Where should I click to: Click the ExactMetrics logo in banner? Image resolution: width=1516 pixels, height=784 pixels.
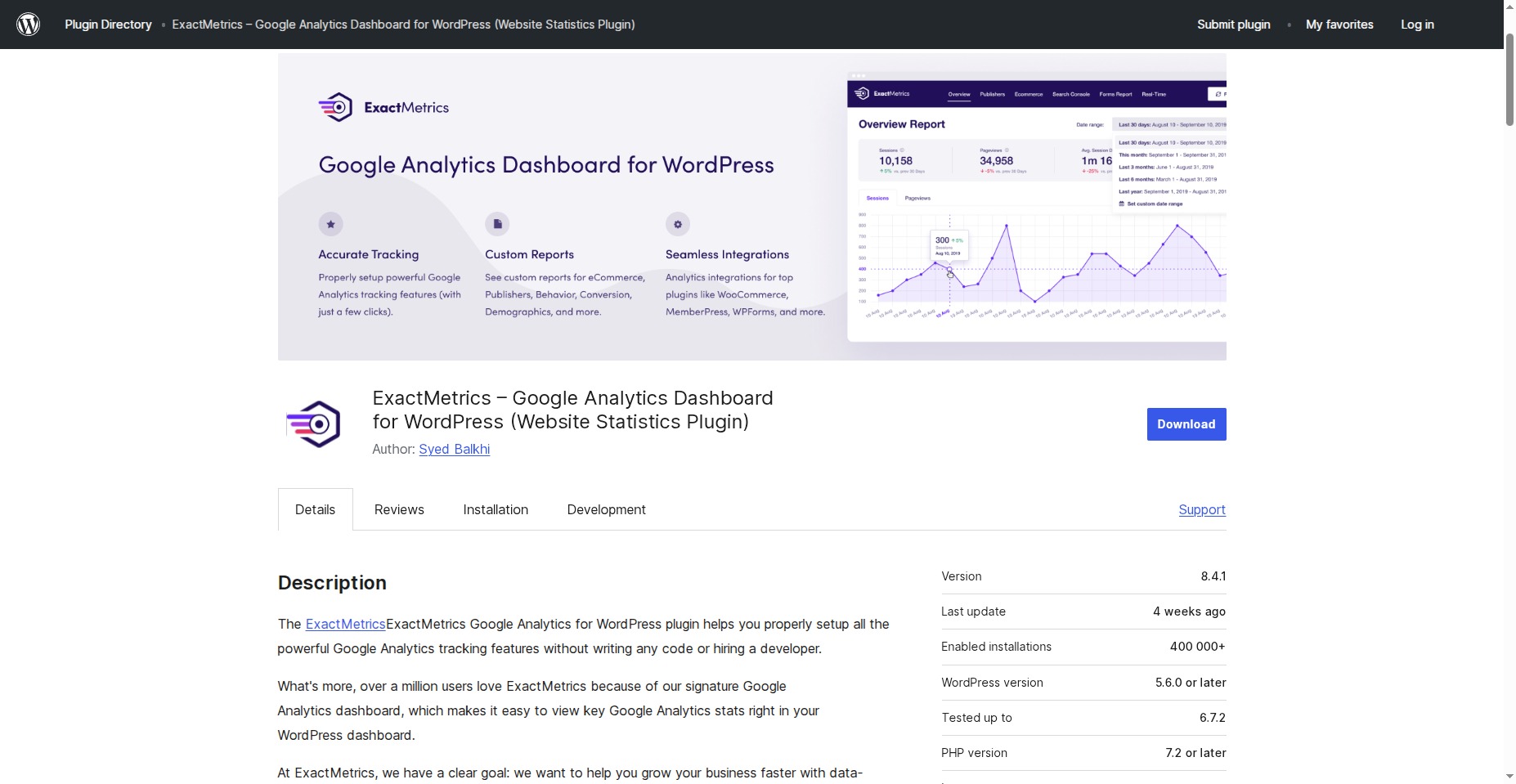[383, 107]
